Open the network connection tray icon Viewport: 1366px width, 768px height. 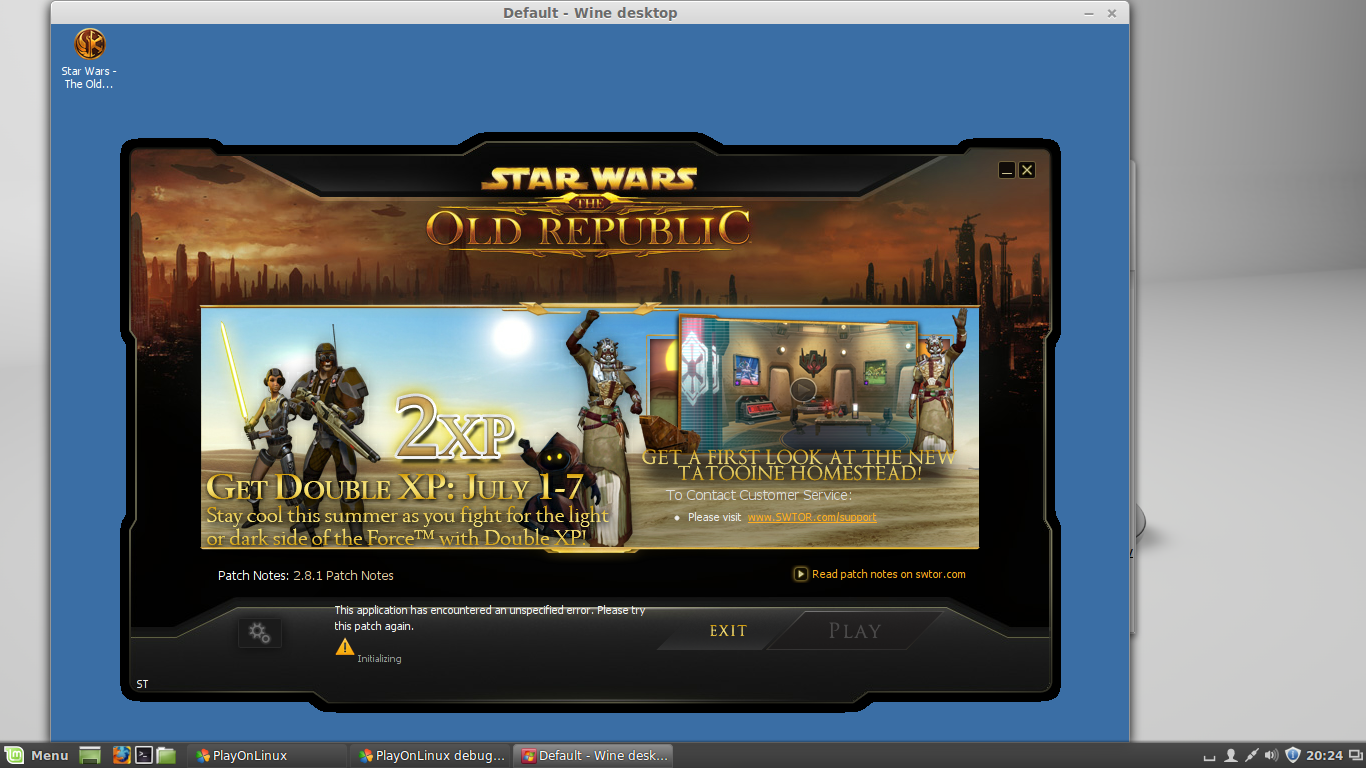[1251, 755]
